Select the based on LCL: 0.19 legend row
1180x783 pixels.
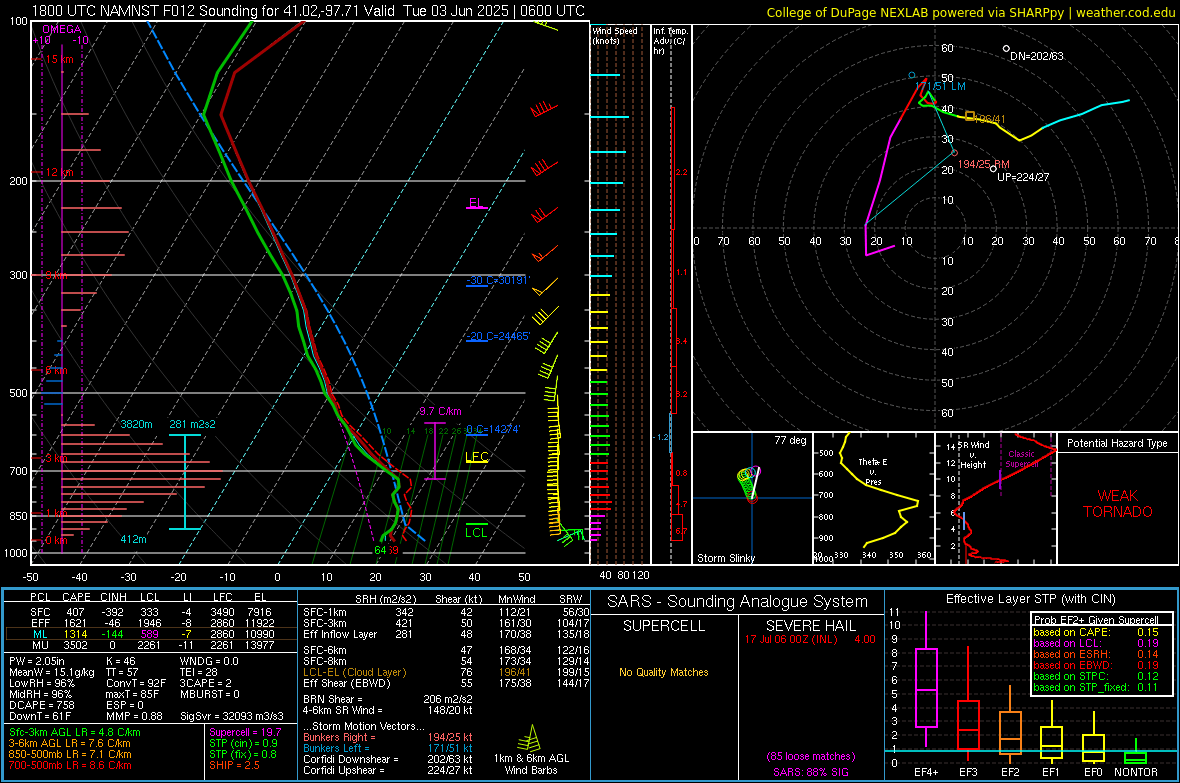click(x=1096, y=643)
